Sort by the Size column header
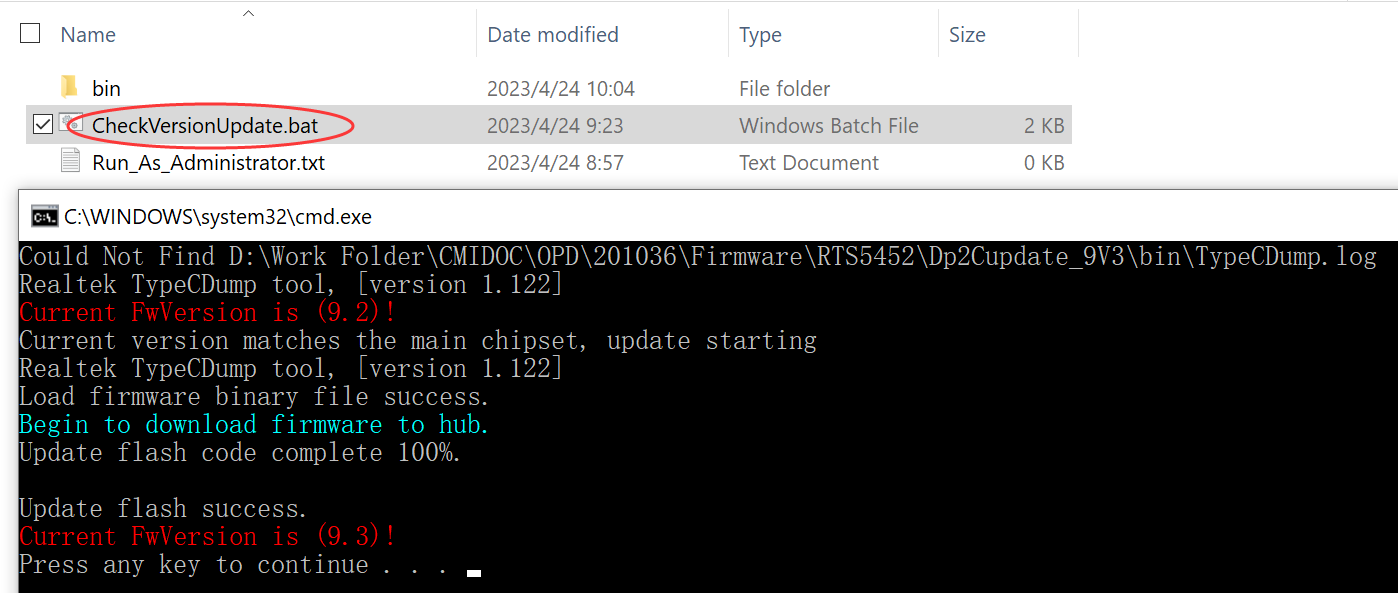 click(967, 35)
